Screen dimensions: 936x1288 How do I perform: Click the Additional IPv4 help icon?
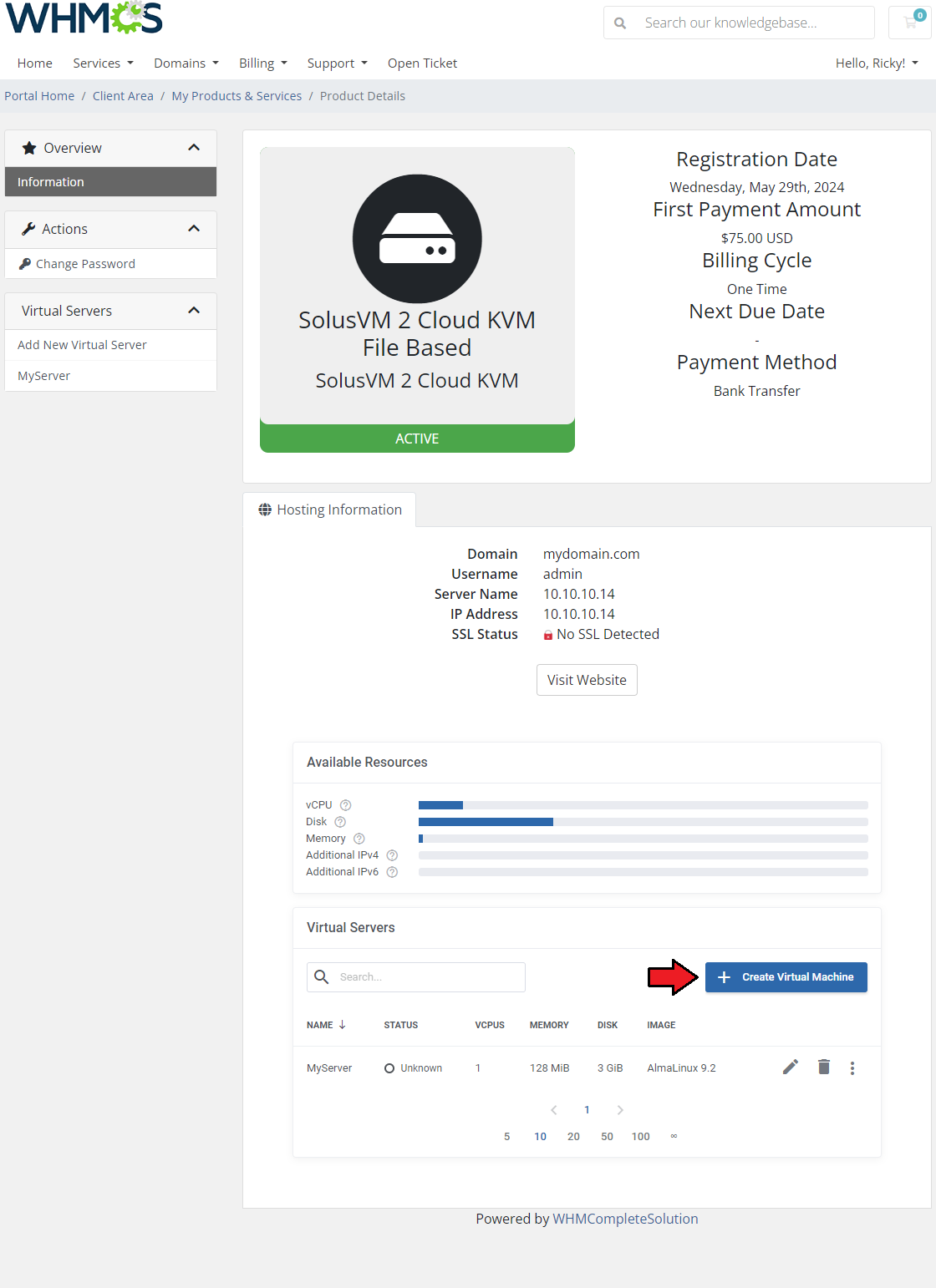point(392,855)
